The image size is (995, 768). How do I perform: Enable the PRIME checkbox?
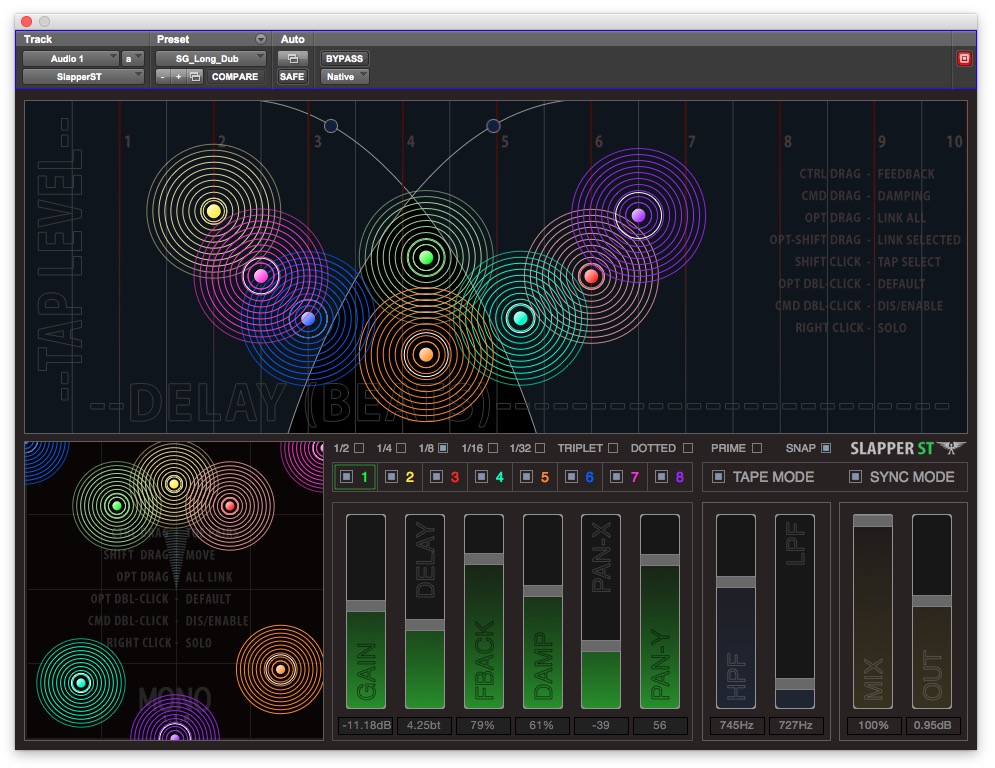coord(757,448)
